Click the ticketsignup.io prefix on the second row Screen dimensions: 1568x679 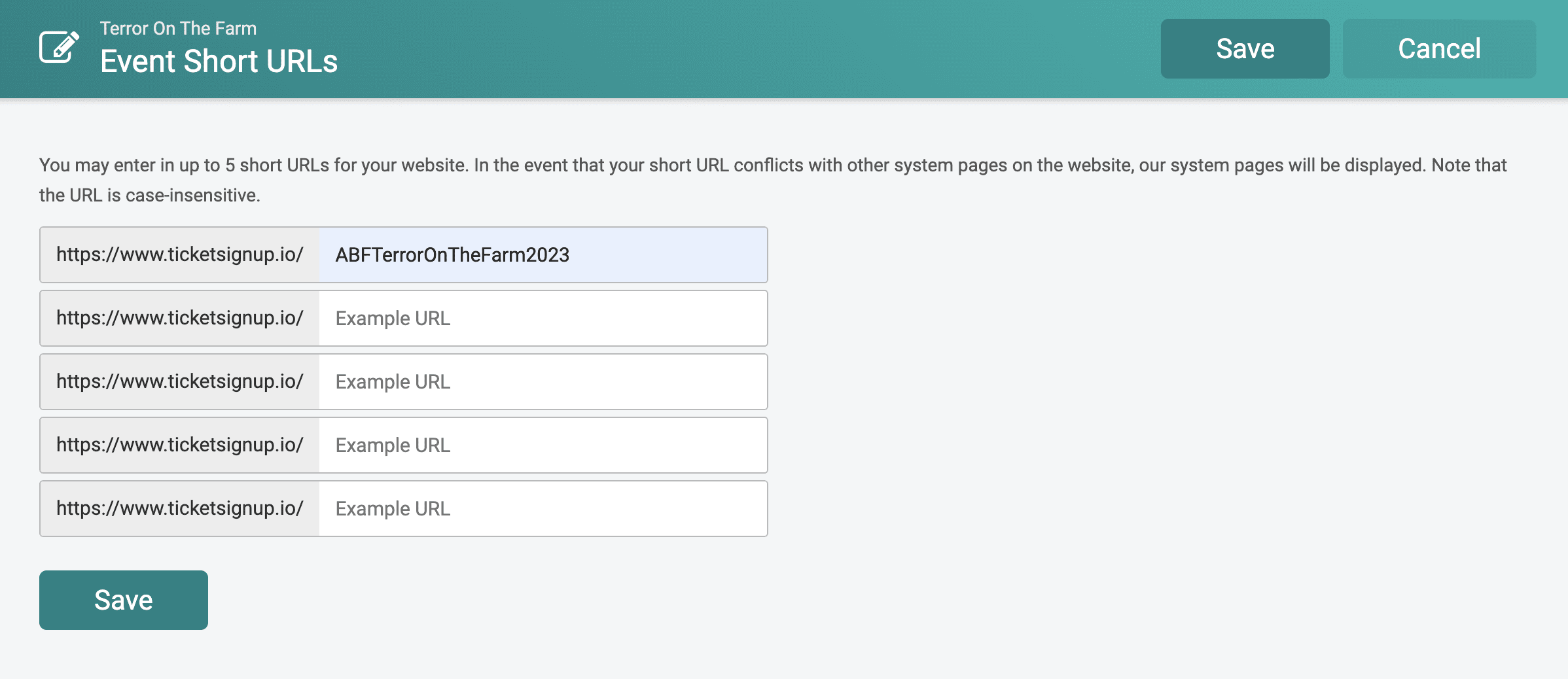coord(179,318)
